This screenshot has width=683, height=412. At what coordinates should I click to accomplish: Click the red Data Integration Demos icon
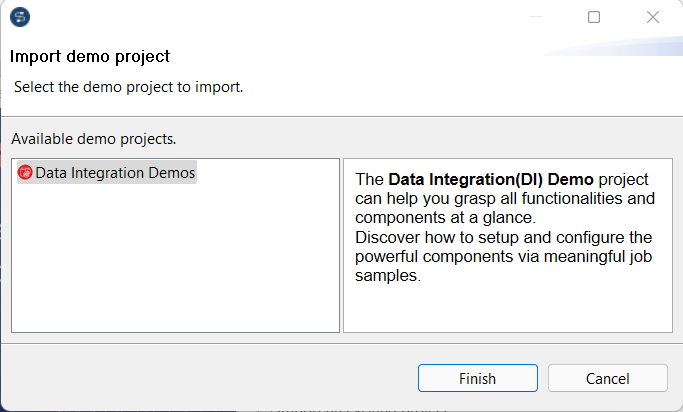[25, 173]
